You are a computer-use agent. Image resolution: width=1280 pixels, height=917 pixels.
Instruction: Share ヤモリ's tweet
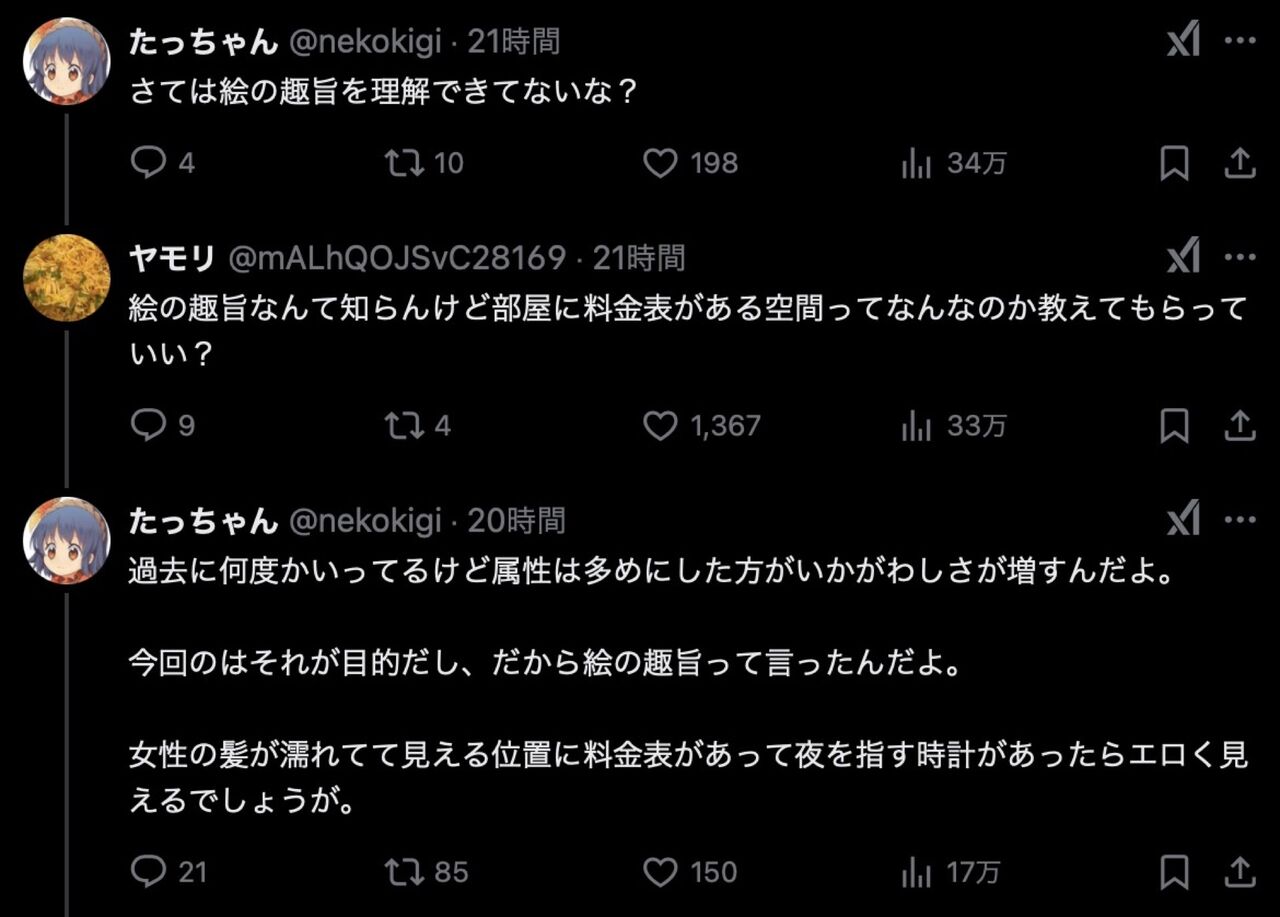click(1239, 427)
